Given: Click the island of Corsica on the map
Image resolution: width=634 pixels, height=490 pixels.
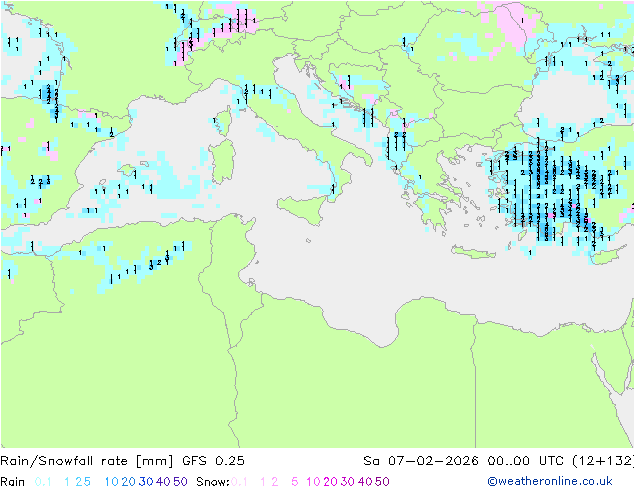Looking at the screenshot, I should point(224,122).
